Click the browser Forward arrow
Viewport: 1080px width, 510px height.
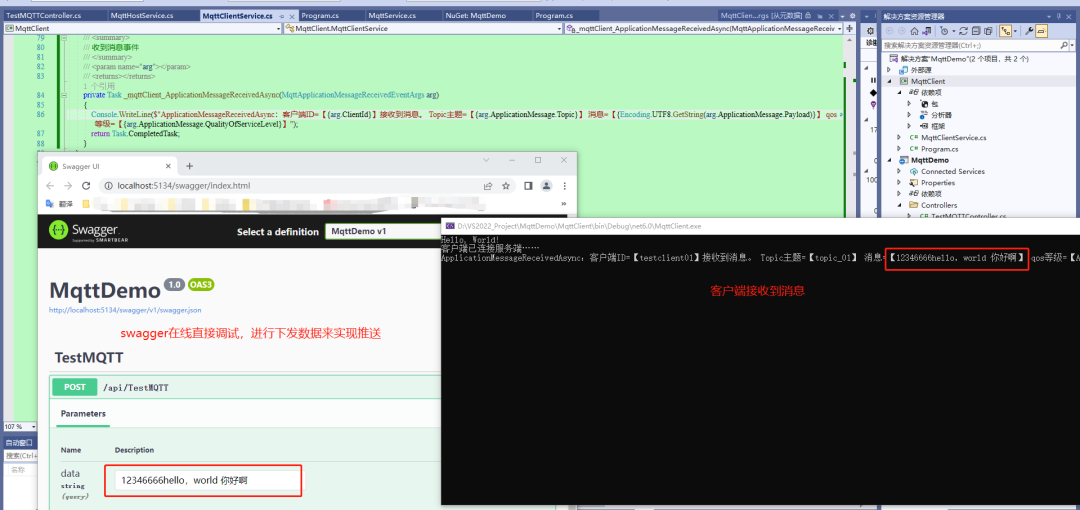[x=68, y=186]
